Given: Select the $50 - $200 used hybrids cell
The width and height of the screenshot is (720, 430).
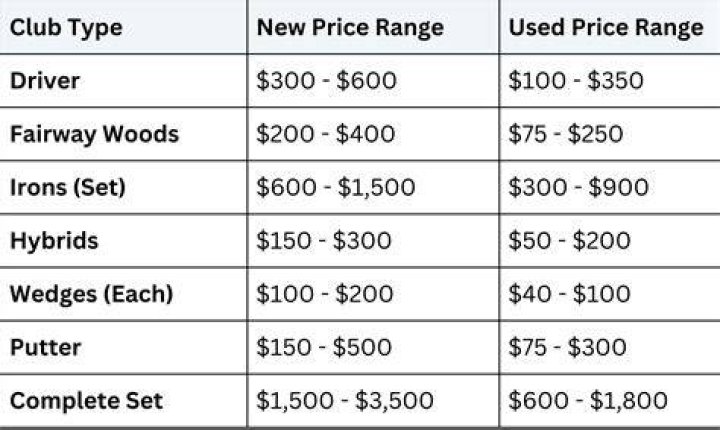Looking at the screenshot, I should pyautogui.click(x=569, y=241).
